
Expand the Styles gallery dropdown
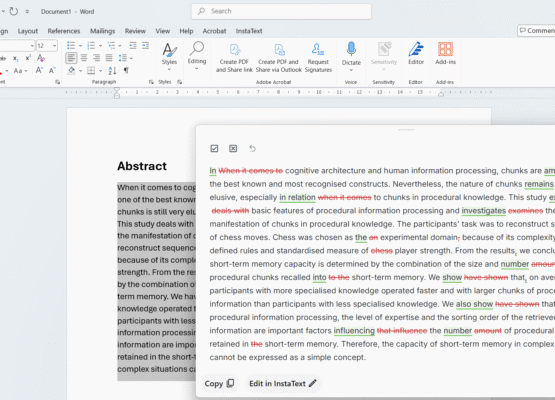click(x=169, y=70)
